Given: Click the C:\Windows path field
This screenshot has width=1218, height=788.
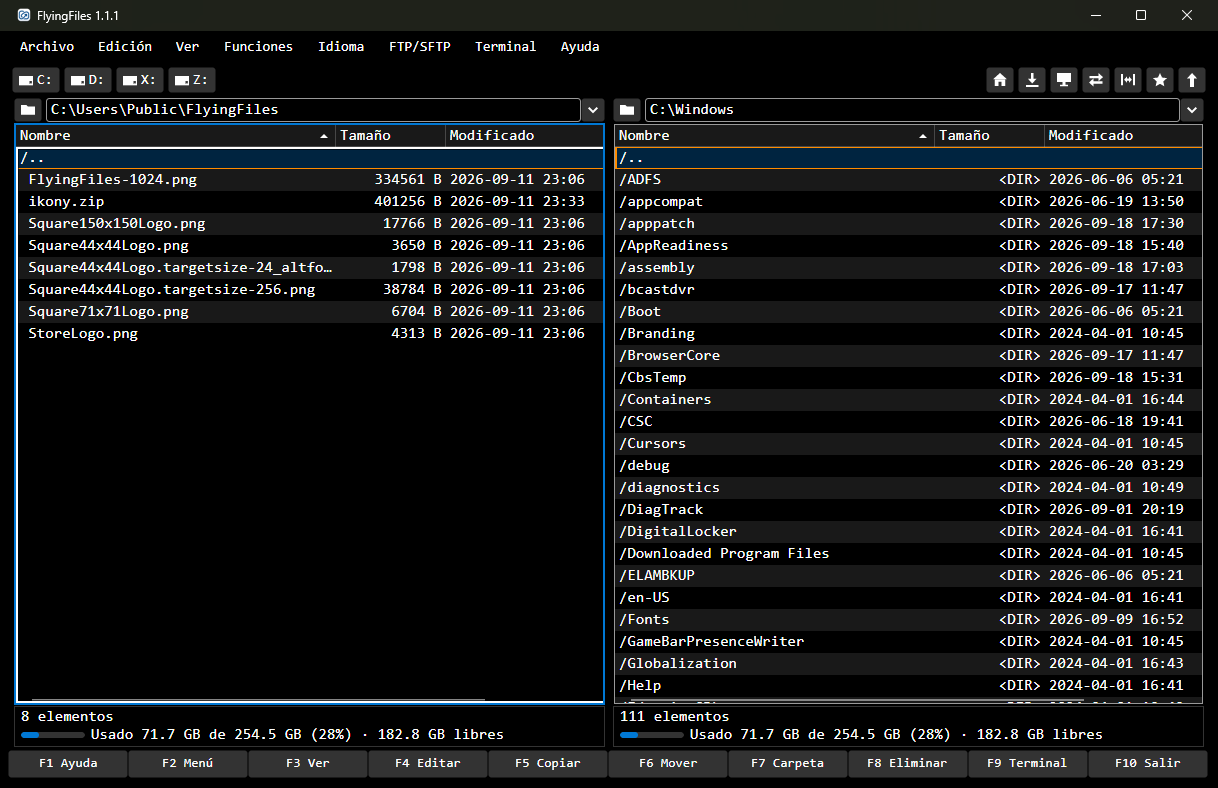Looking at the screenshot, I should 912,110.
